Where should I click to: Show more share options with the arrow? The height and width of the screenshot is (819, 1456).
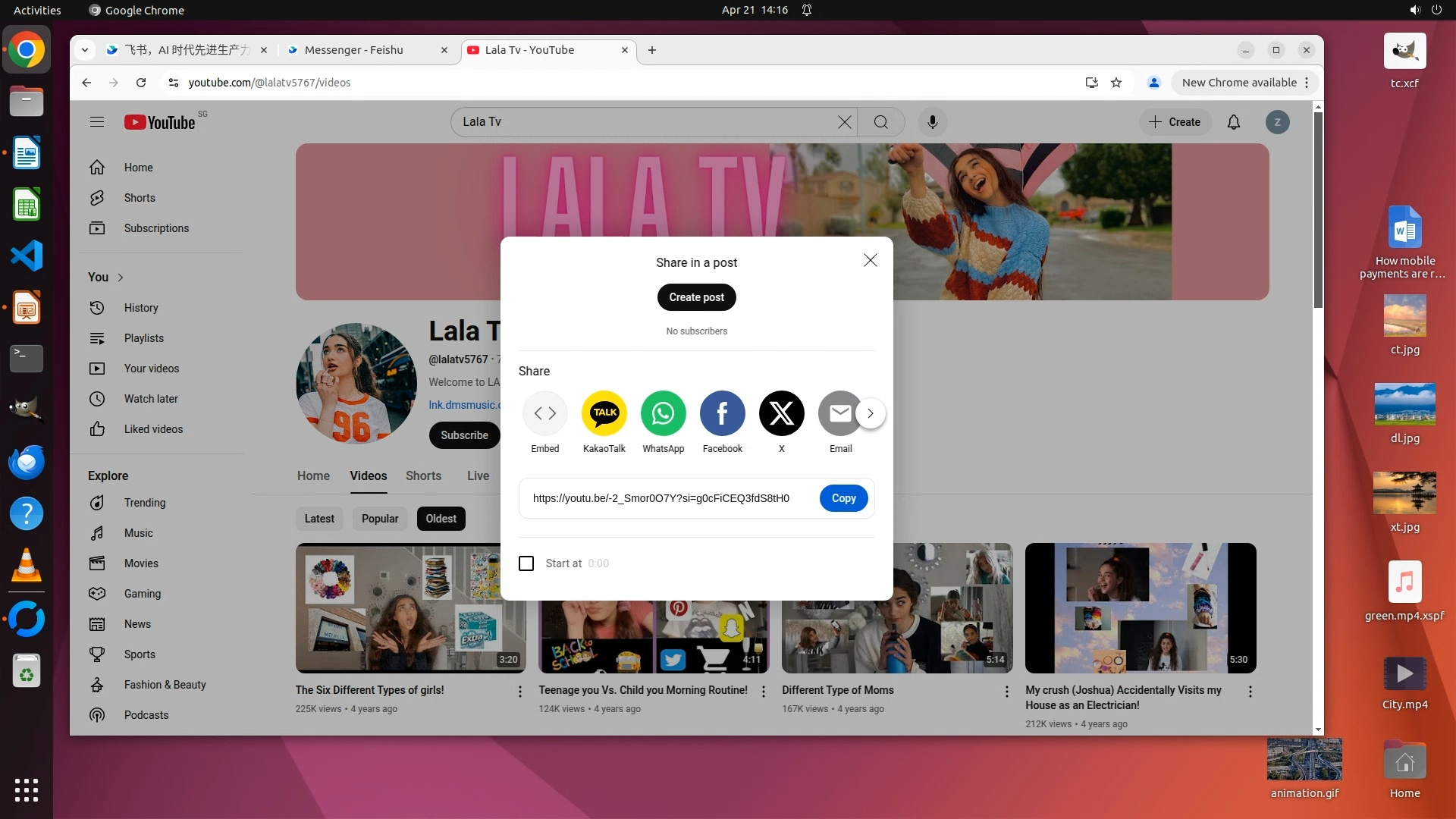(x=871, y=413)
